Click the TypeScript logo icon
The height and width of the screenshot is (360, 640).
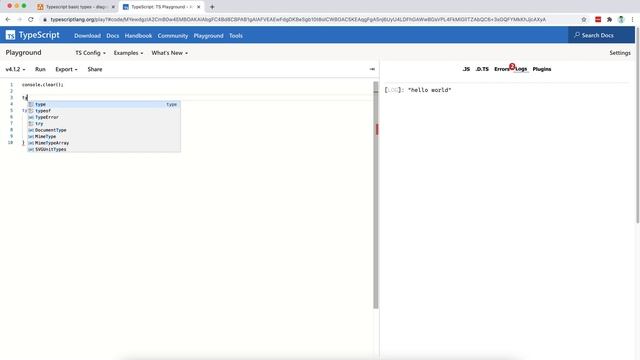tap(10, 36)
